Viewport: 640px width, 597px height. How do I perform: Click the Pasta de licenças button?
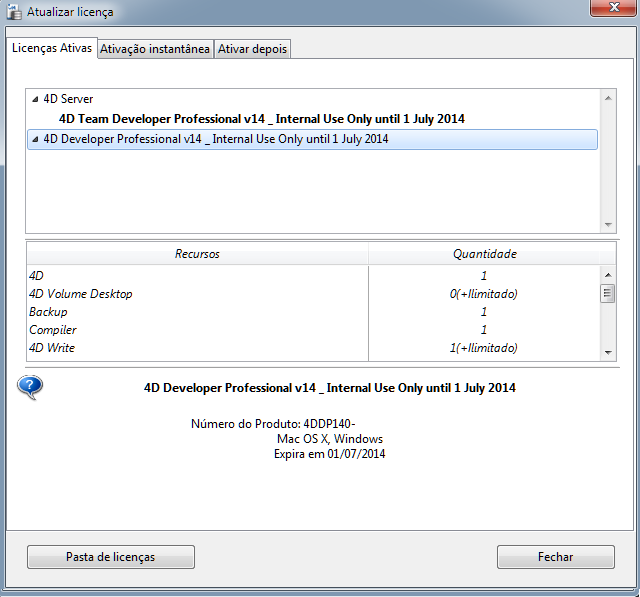(111, 557)
